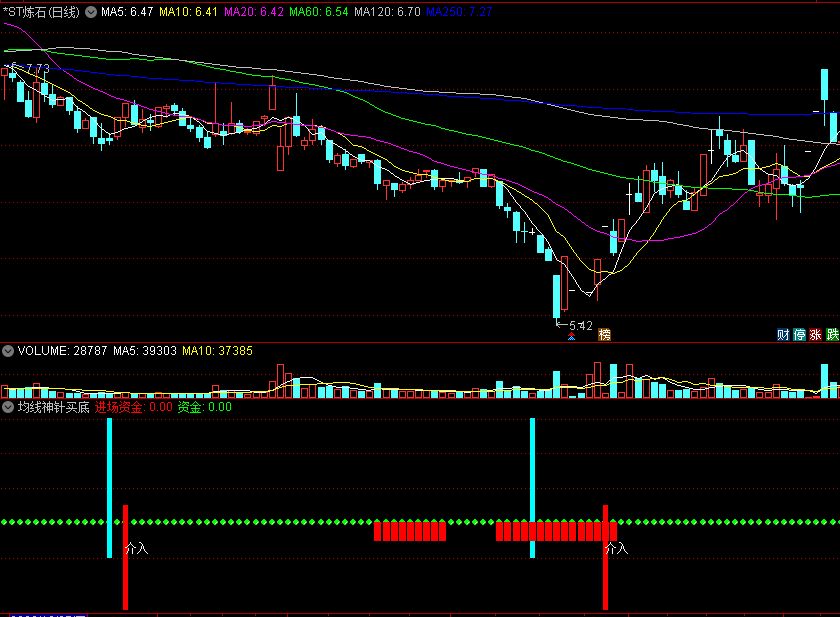Click the MA250: 7.27 label
Screen dimensions: 840x617
click(x=459, y=12)
